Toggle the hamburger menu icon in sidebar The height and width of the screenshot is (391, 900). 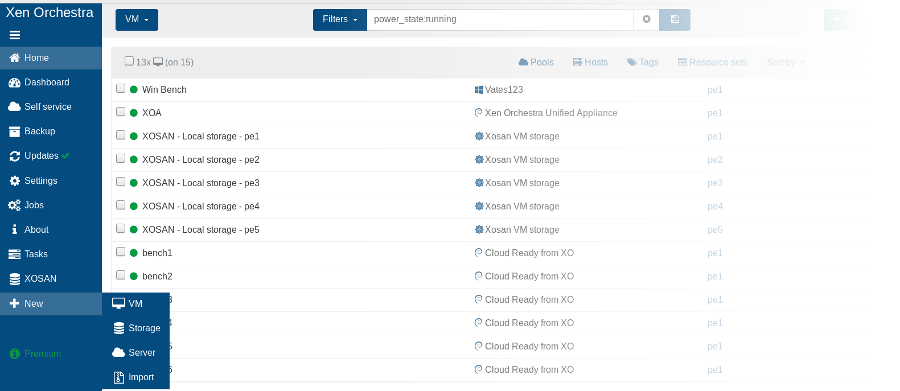[x=15, y=35]
